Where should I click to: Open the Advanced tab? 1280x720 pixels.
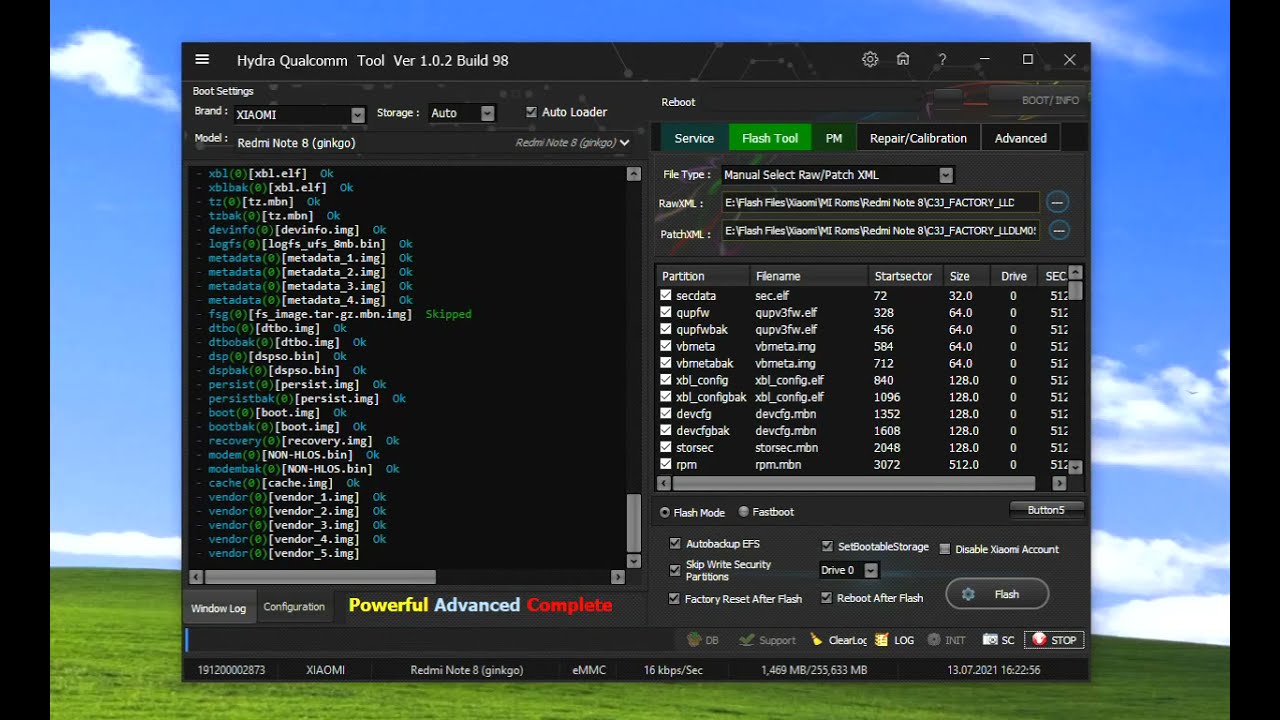[1021, 138]
